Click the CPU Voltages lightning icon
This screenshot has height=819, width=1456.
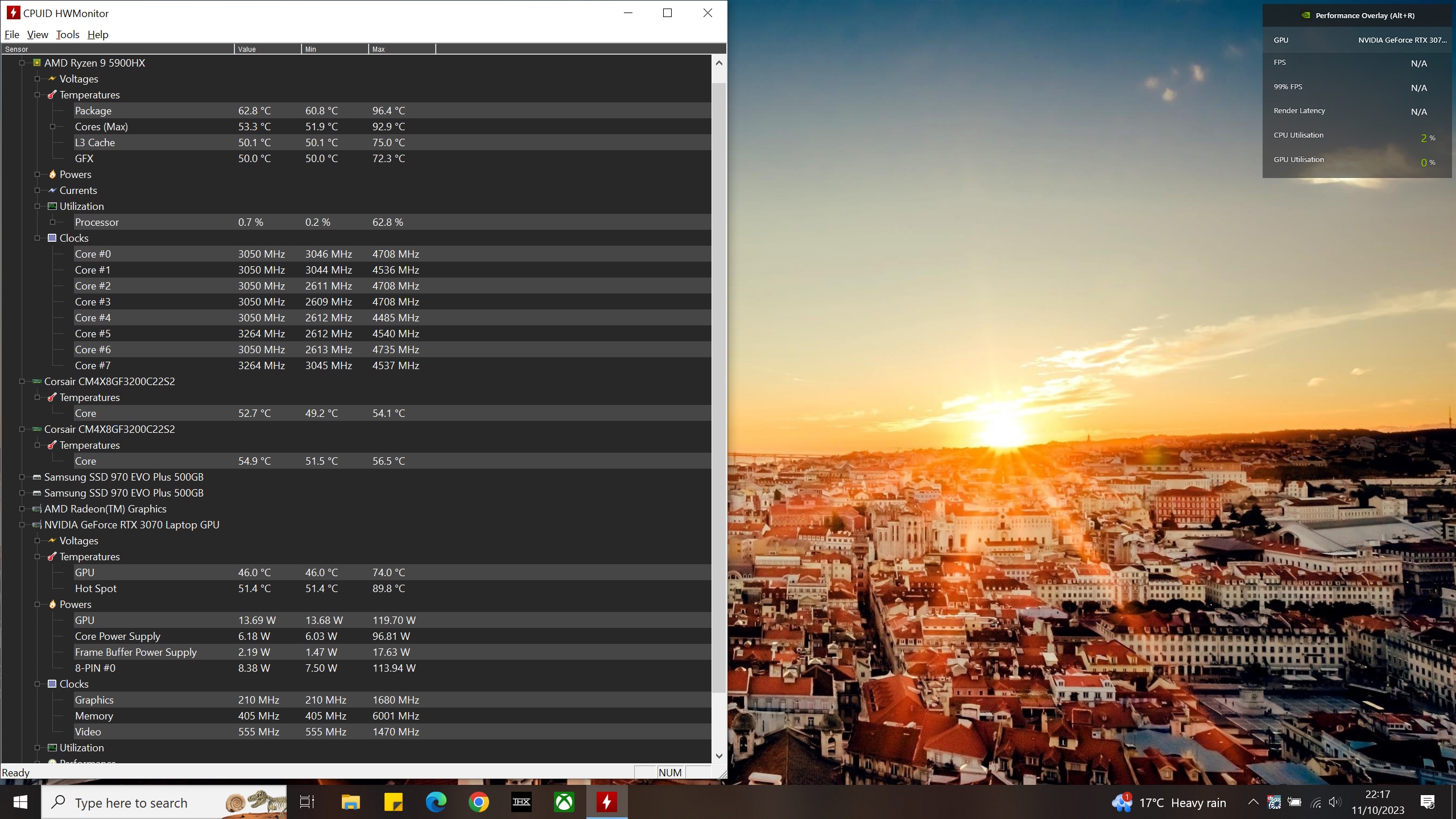(52, 78)
